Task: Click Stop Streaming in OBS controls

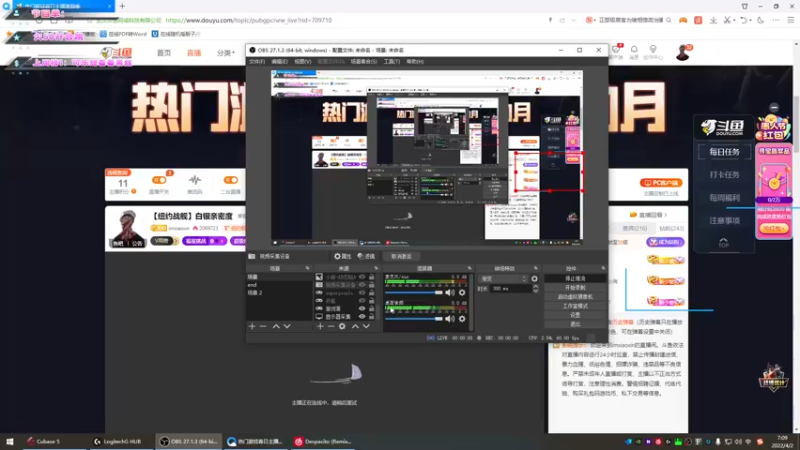Action: point(575,279)
